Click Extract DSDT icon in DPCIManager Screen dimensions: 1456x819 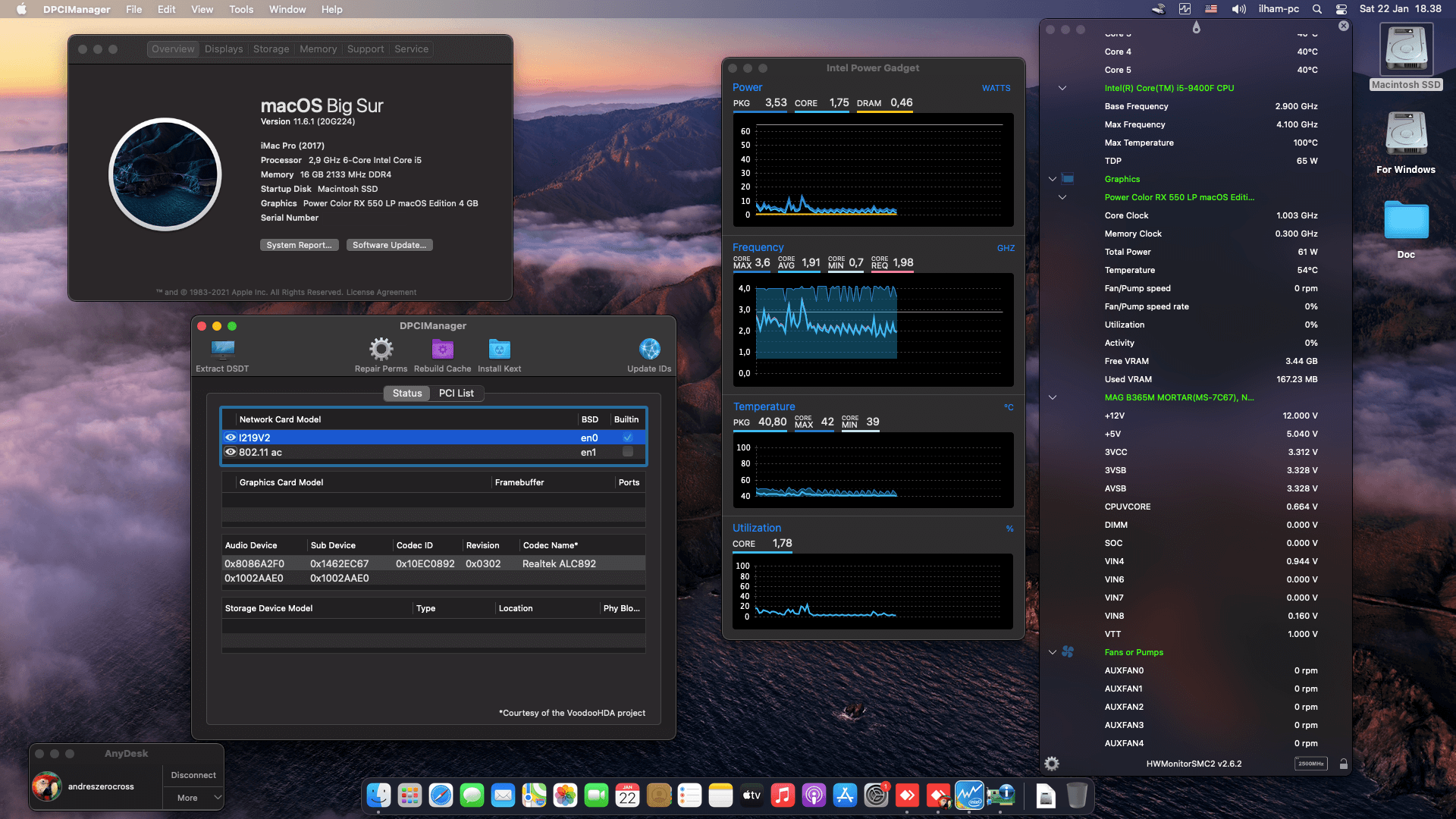pos(223,349)
